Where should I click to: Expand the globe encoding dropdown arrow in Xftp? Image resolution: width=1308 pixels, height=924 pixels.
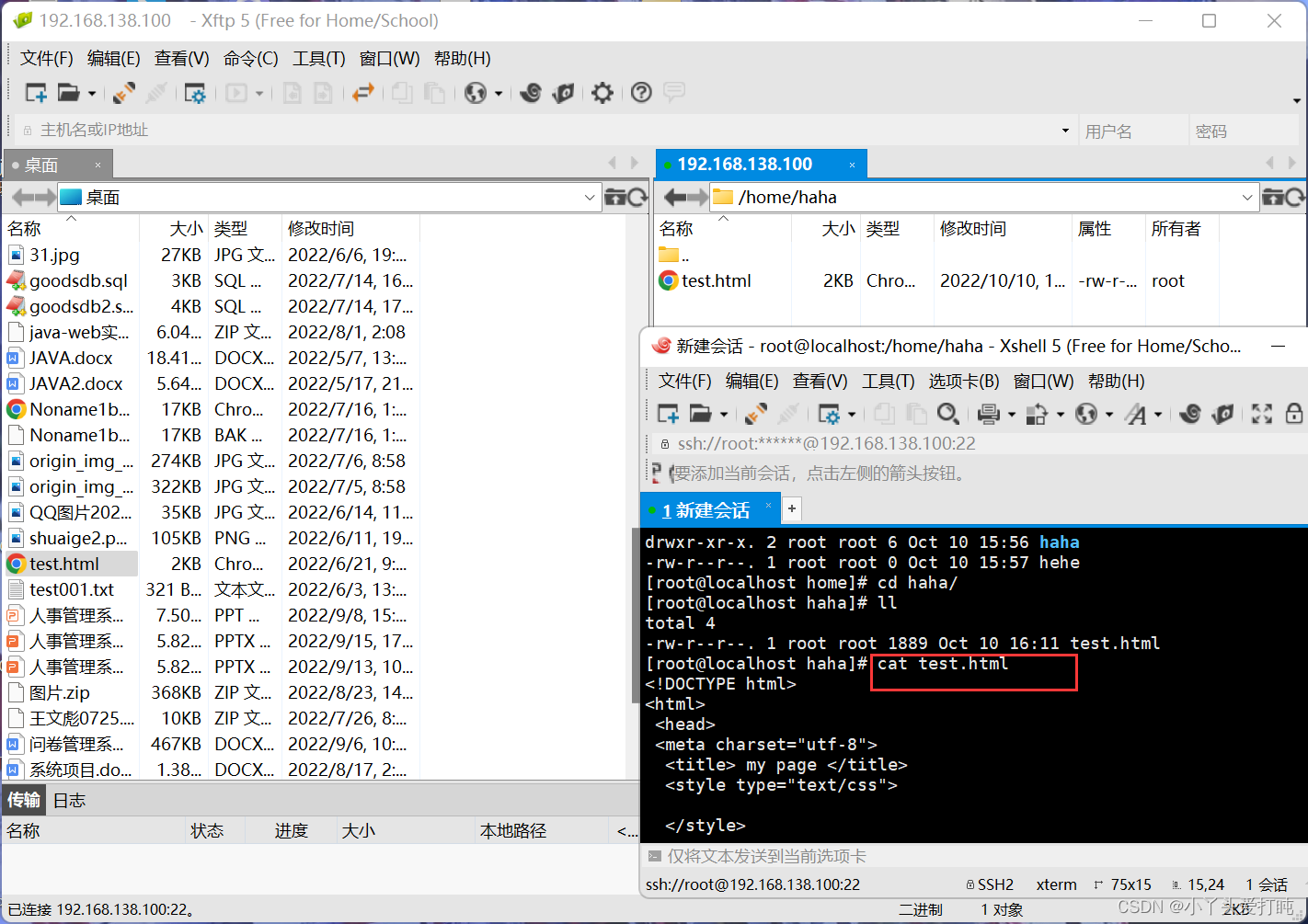coord(499,94)
